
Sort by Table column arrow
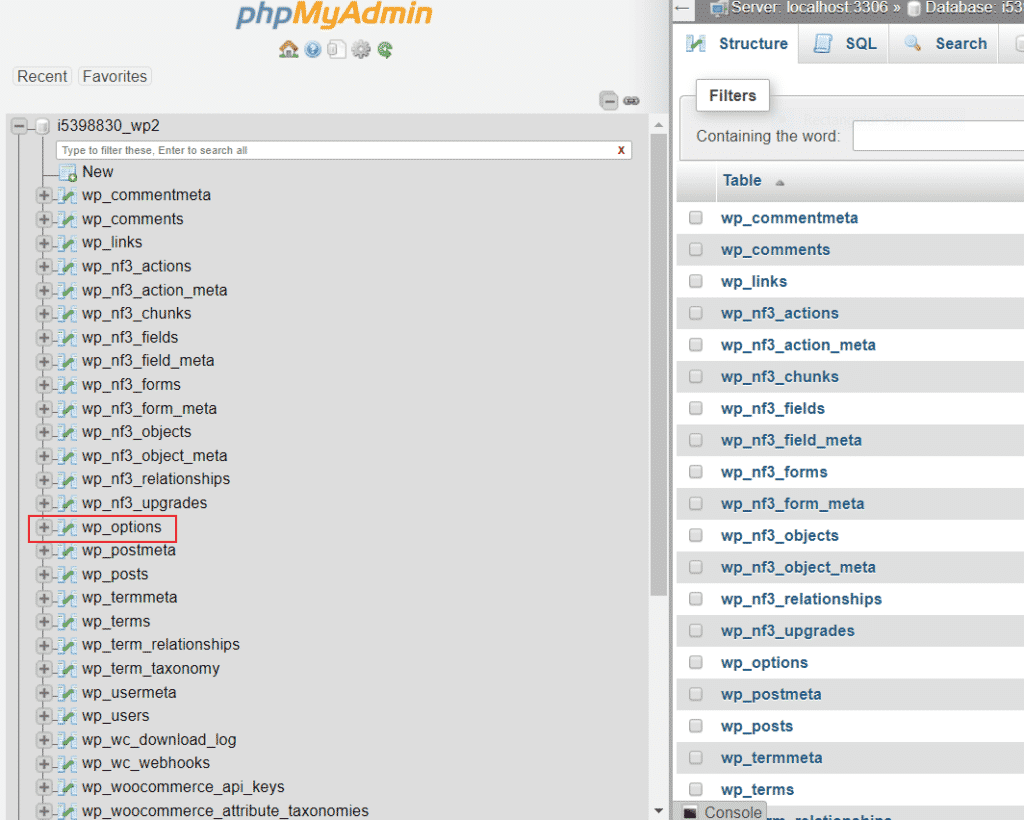(x=779, y=183)
